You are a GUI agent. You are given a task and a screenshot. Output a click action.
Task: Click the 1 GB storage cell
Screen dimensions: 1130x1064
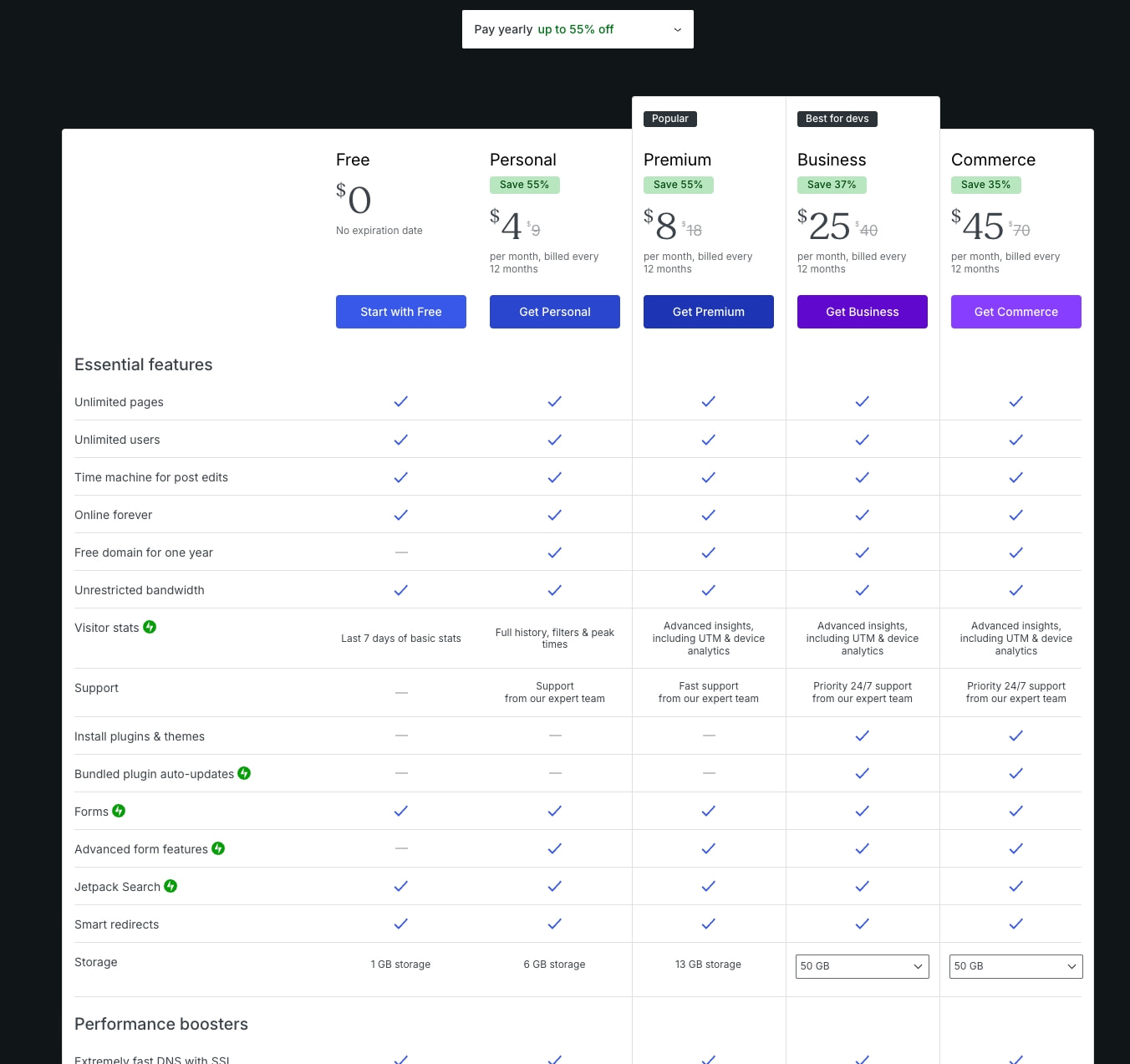[401, 965]
